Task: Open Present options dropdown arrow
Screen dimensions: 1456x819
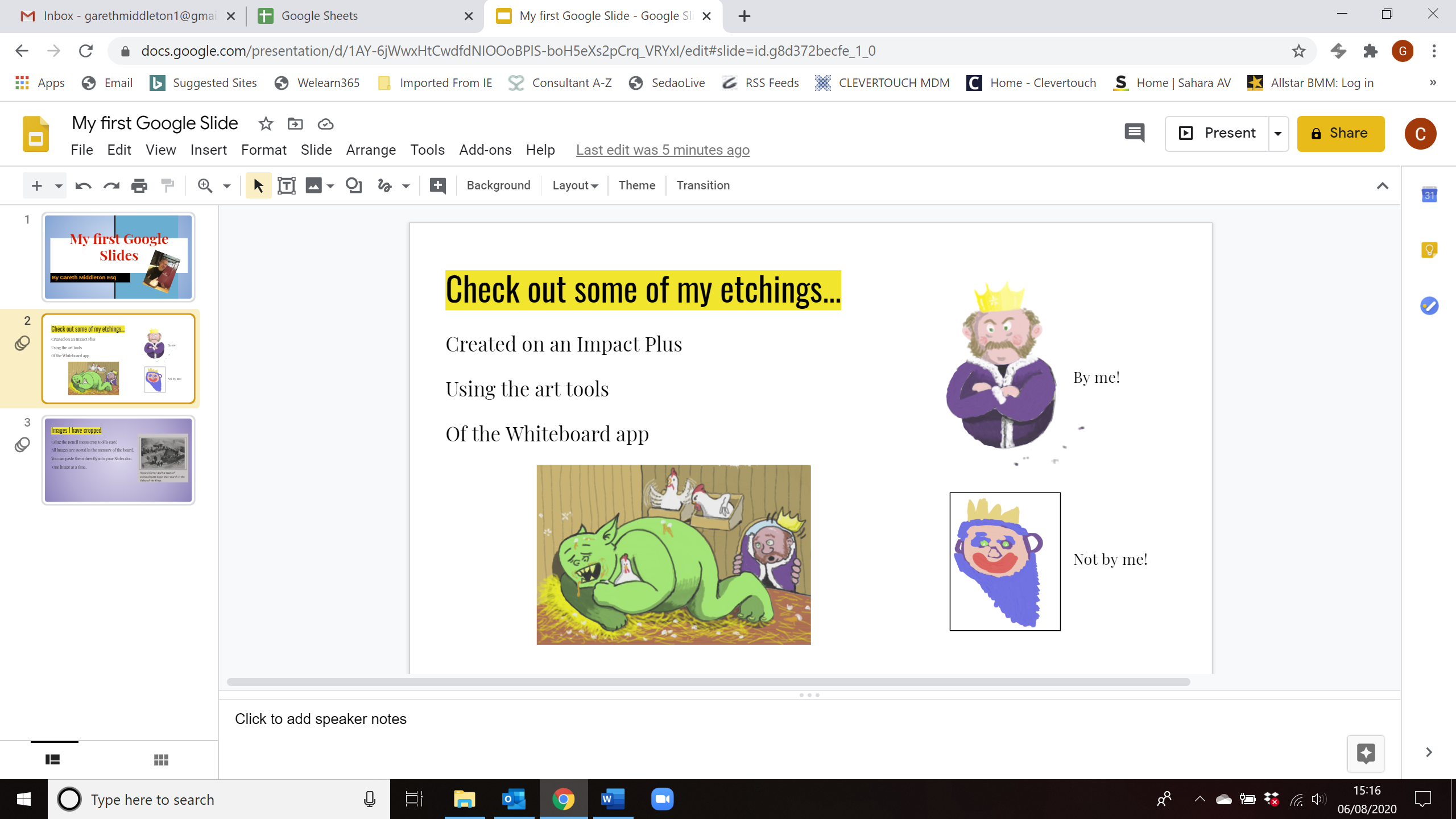Action: 1278,133
